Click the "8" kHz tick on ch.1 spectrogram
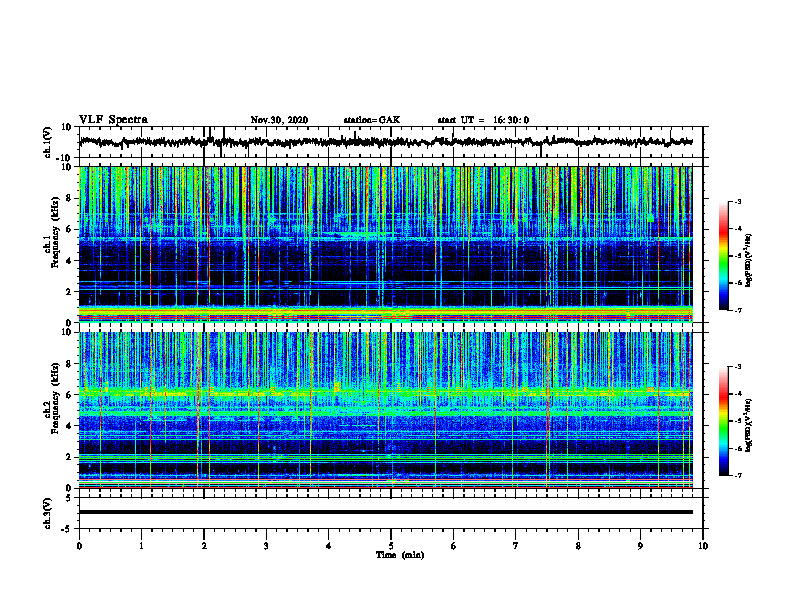This screenshot has width=792, height=612. coord(69,198)
